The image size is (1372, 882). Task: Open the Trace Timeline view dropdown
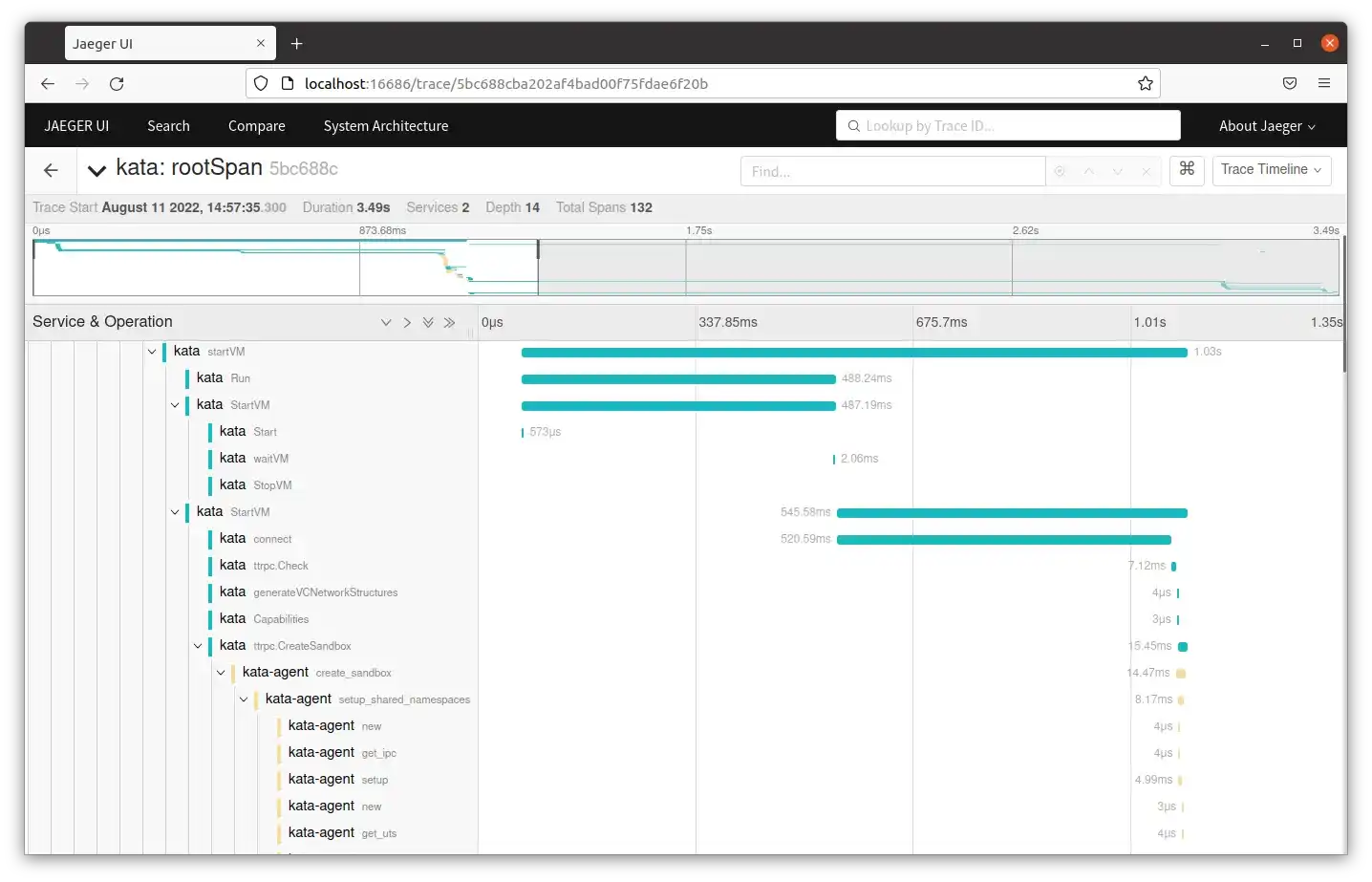point(1271,170)
